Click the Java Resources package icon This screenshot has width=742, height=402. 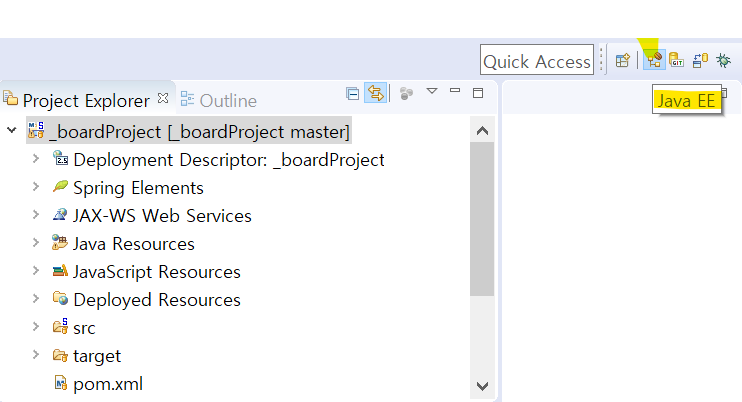[60, 242]
